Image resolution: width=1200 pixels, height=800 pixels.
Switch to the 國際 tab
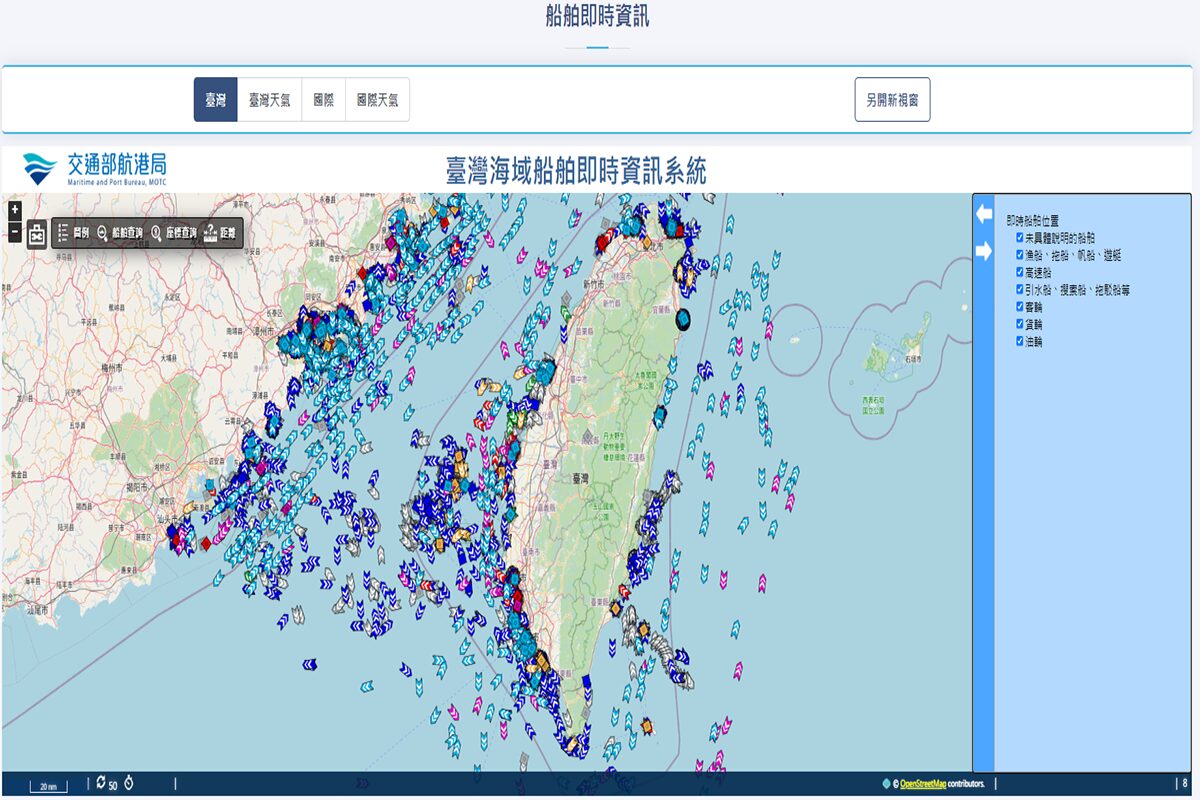pos(323,100)
